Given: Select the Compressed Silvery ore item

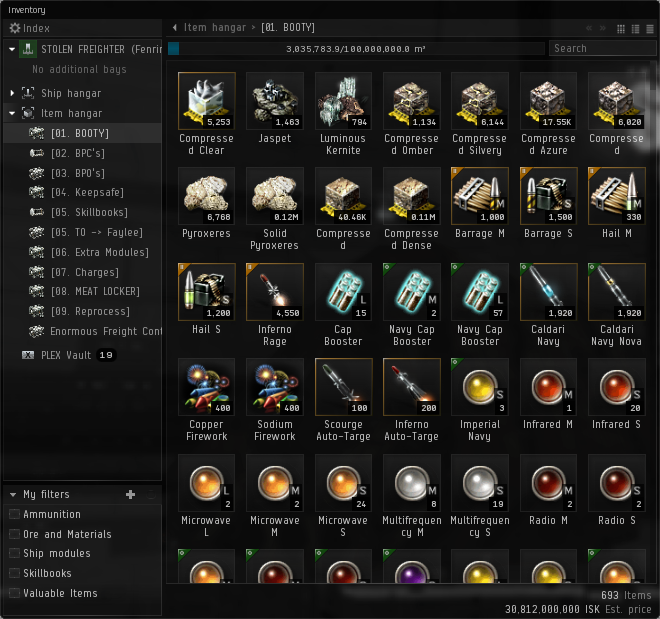Looking at the screenshot, I should click(x=480, y=101).
